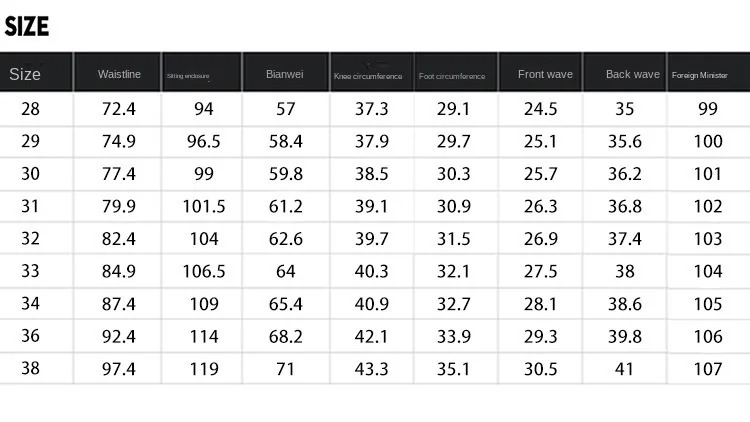Click the size 32 row label
The height and width of the screenshot is (422, 750).
(x=30, y=238)
